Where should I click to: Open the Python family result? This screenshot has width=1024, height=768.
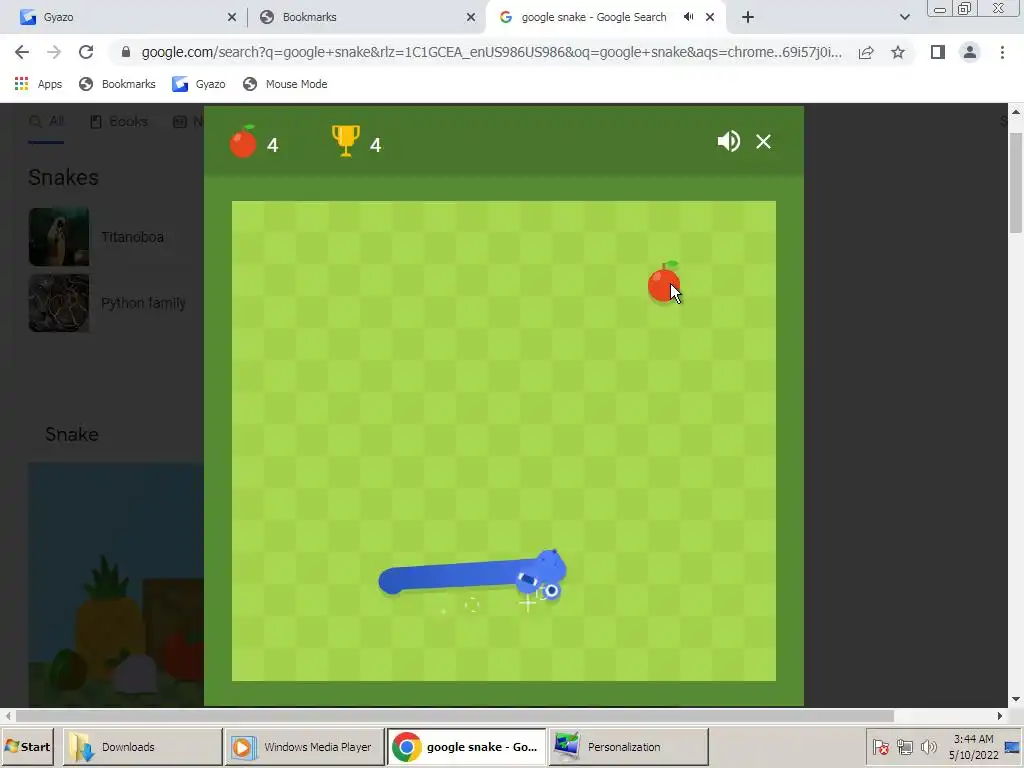[144, 303]
